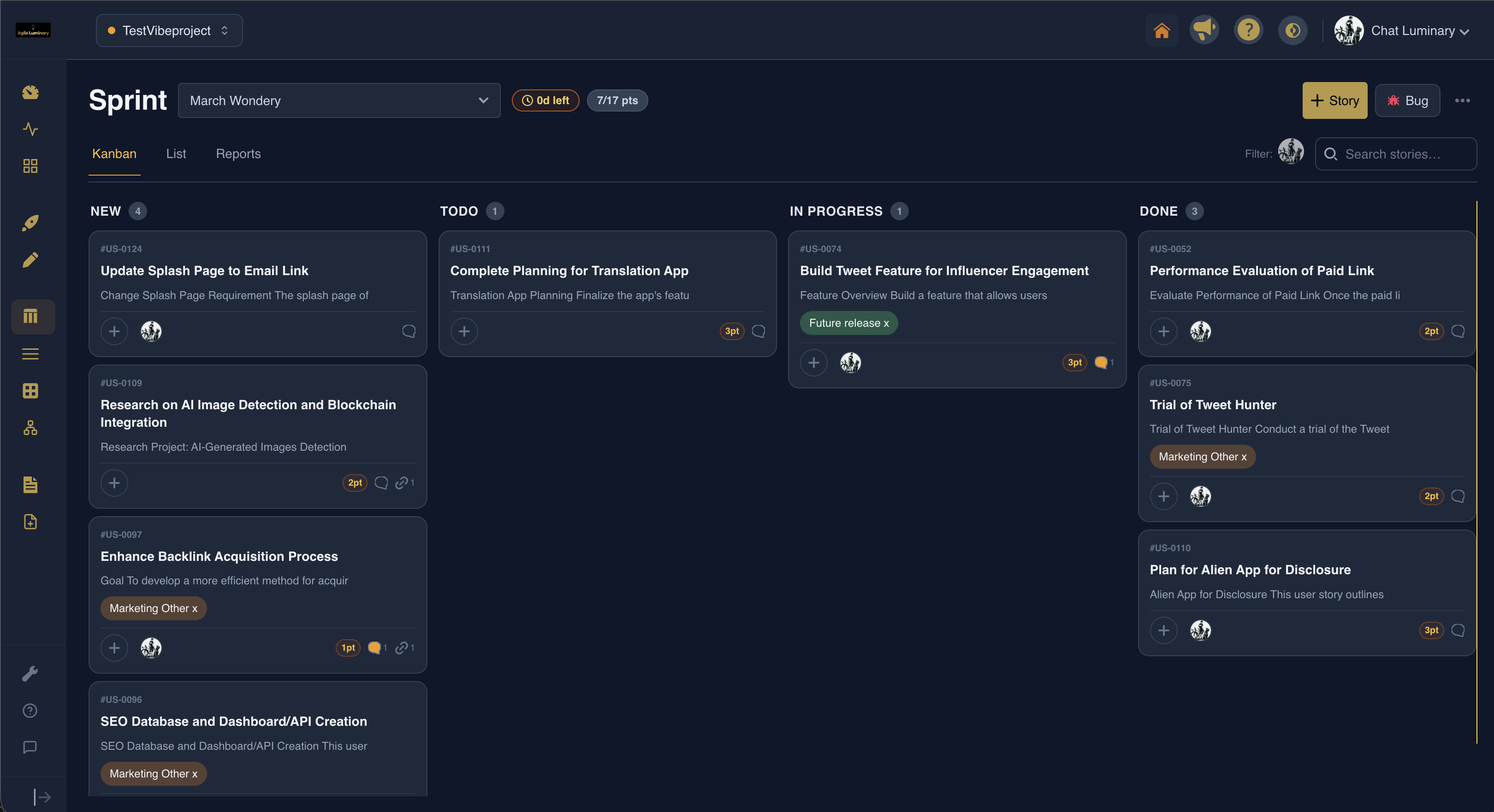This screenshot has width=1494, height=812.
Task: Expand the sidebar with arrow at bottom
Action: tap(42, 797)
